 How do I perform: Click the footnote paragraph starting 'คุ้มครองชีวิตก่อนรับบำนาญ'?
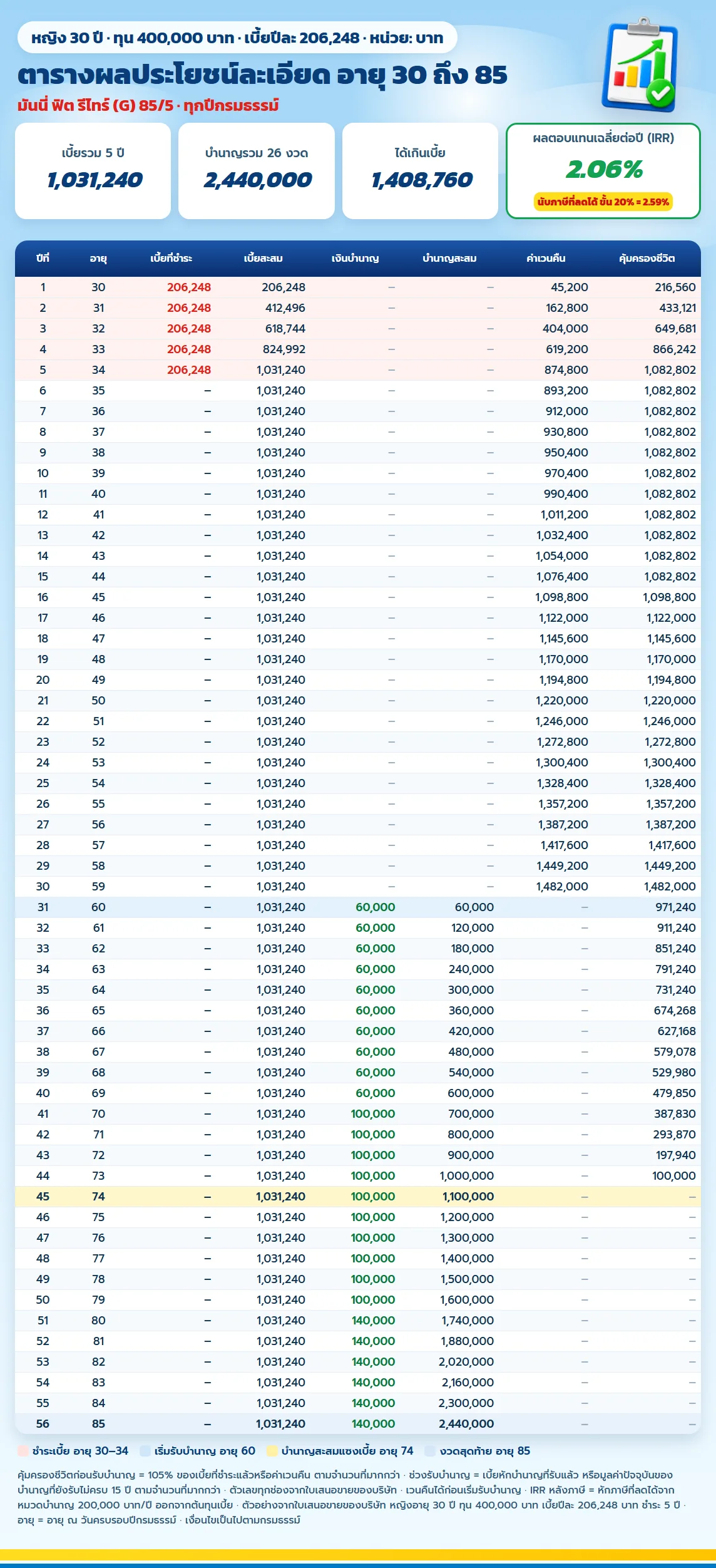click(x=352, y=1497)
